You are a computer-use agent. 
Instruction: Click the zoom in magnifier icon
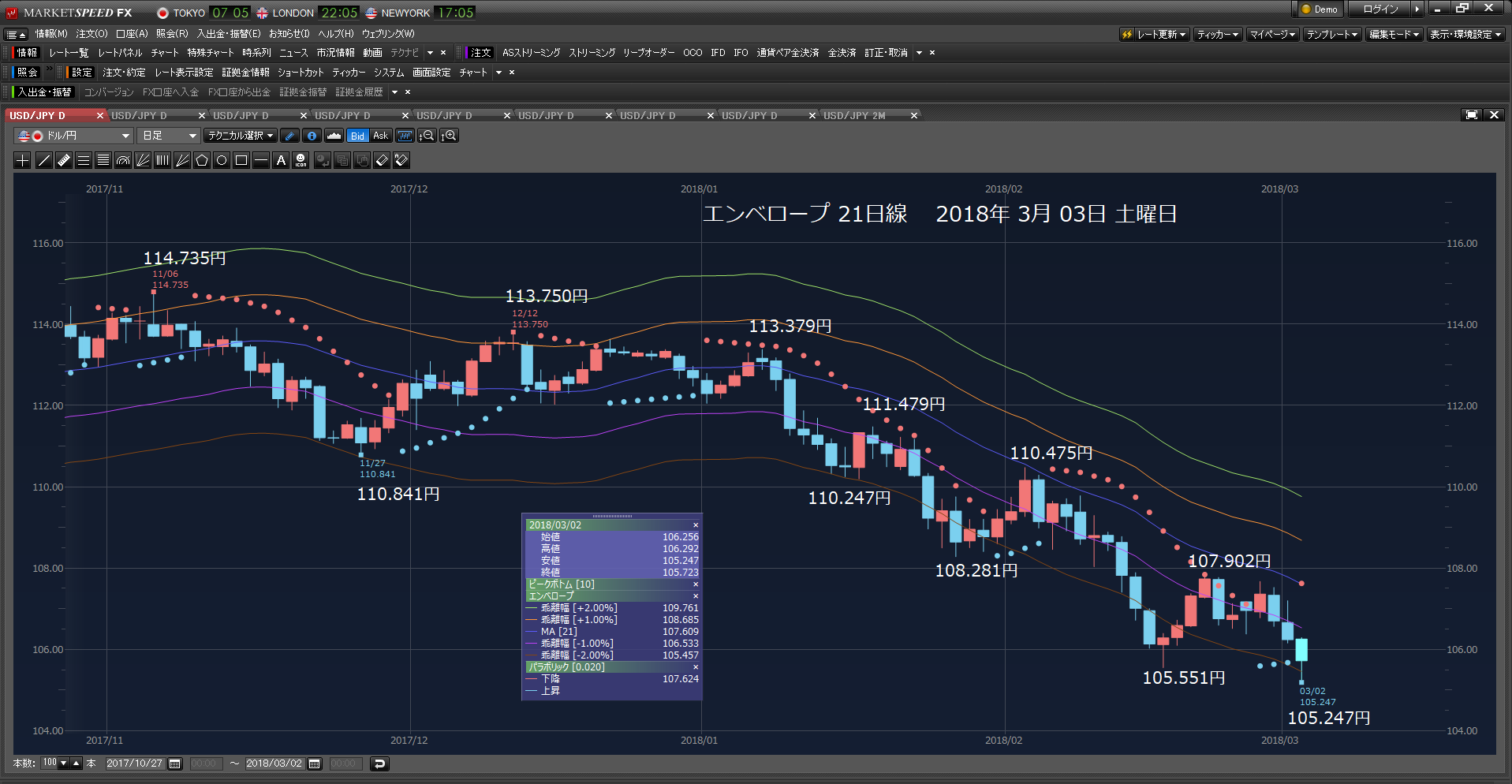[449, 136]
